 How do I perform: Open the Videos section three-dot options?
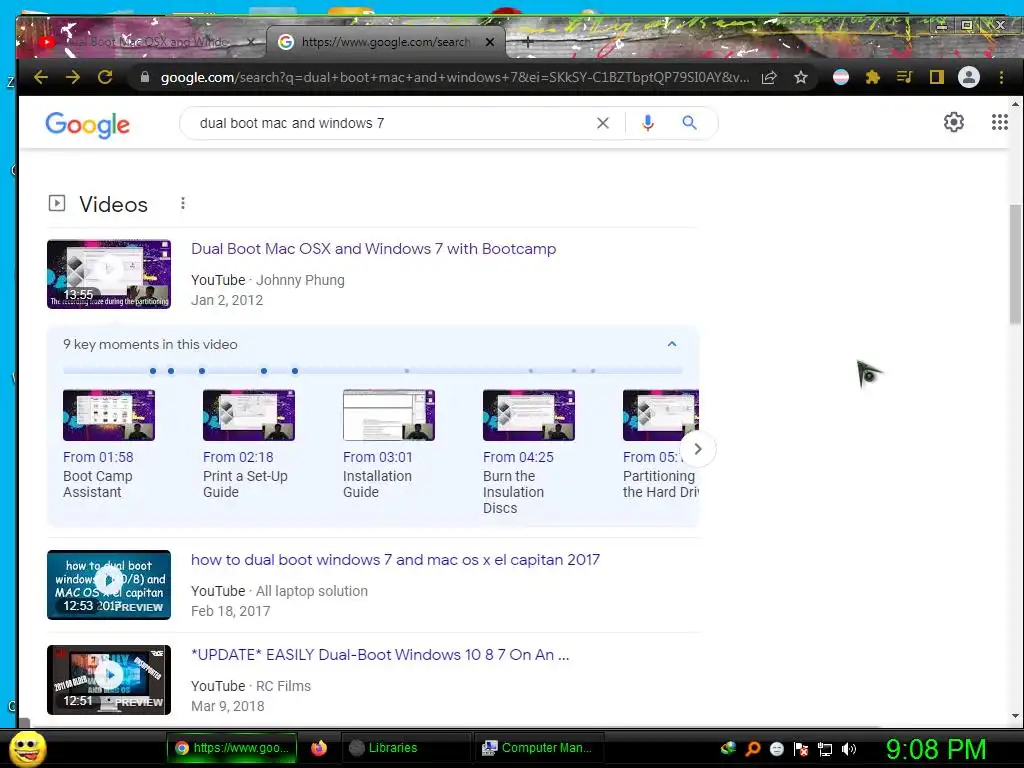click(183, 204)
